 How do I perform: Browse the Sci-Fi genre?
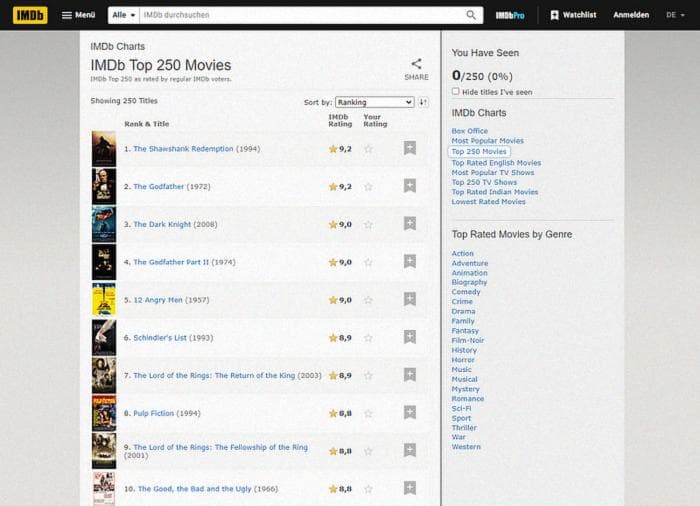(461, 408)
